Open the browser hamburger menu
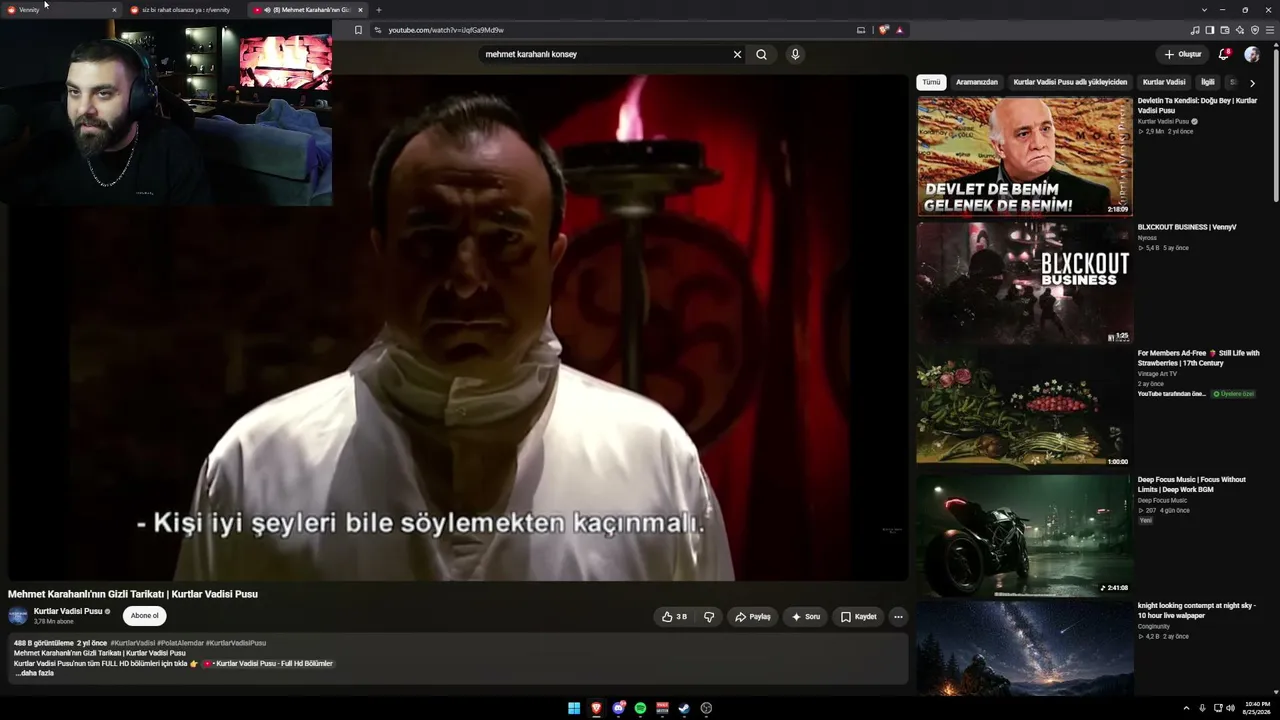The width and height of the screenshot is (1280, 720). point(1270,30)
